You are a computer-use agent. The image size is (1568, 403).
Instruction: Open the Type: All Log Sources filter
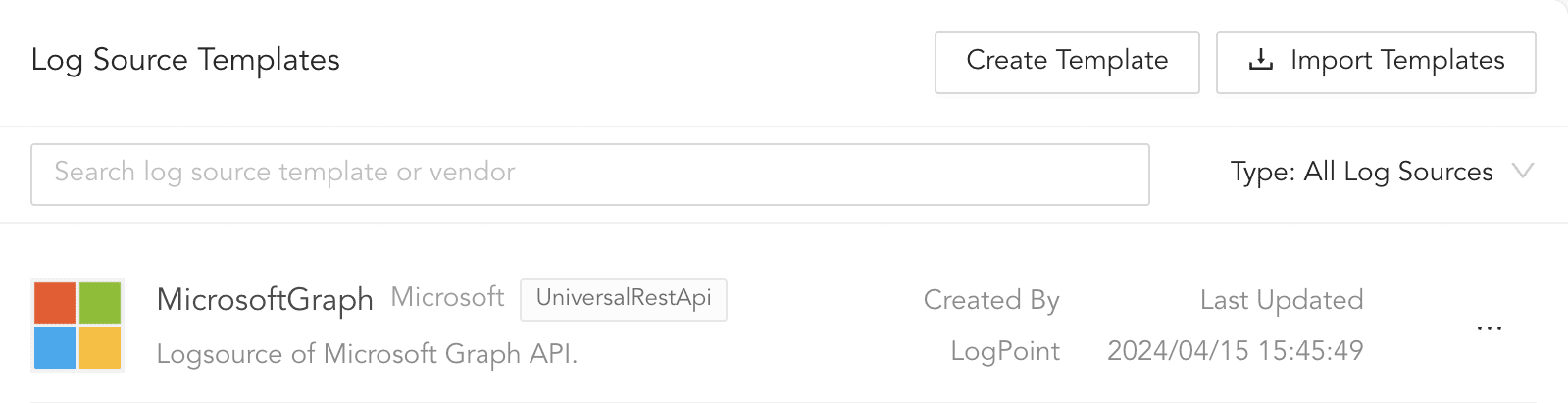tap(1361, 172)
